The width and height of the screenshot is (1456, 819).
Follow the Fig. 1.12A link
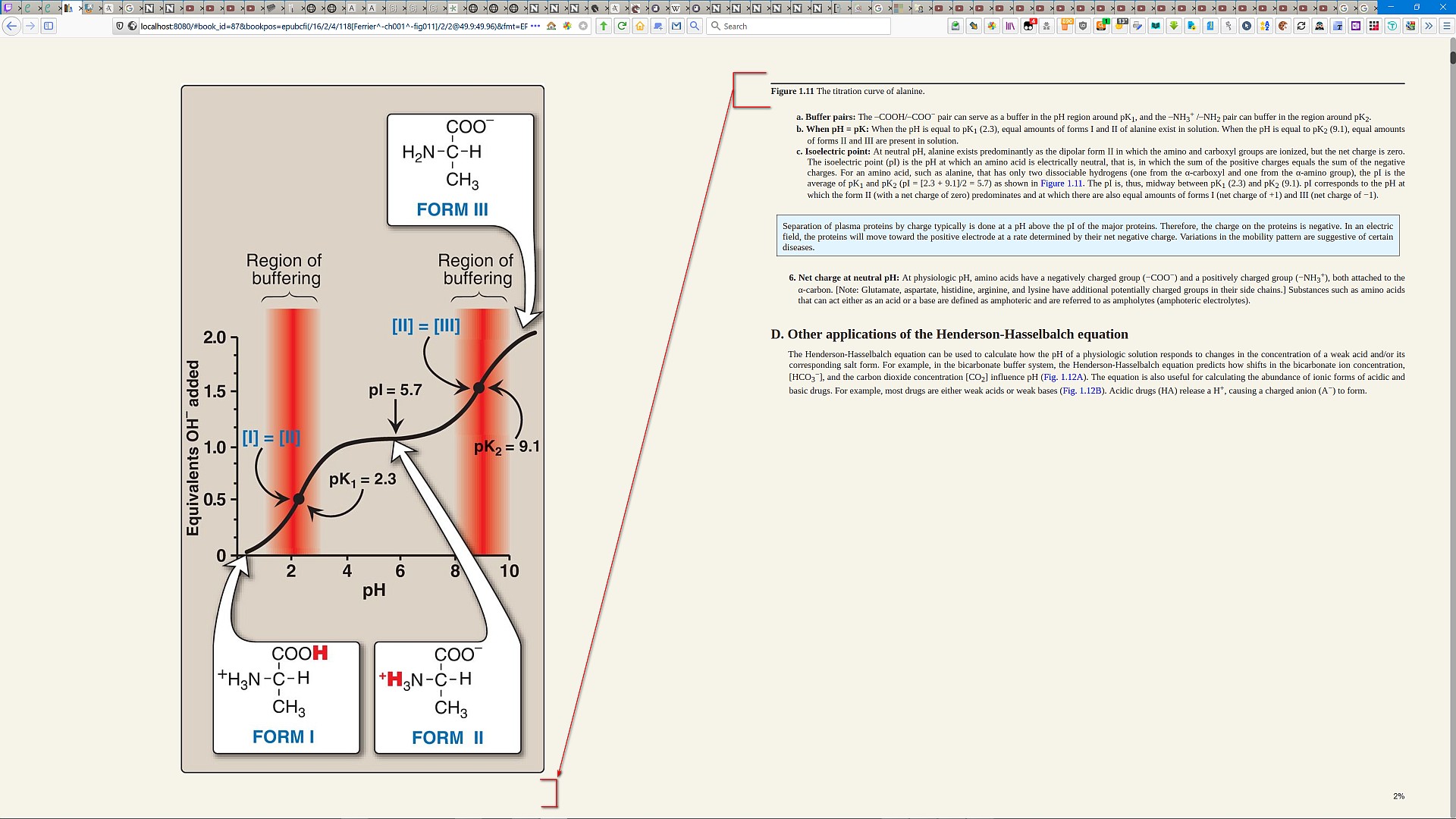1063,377
